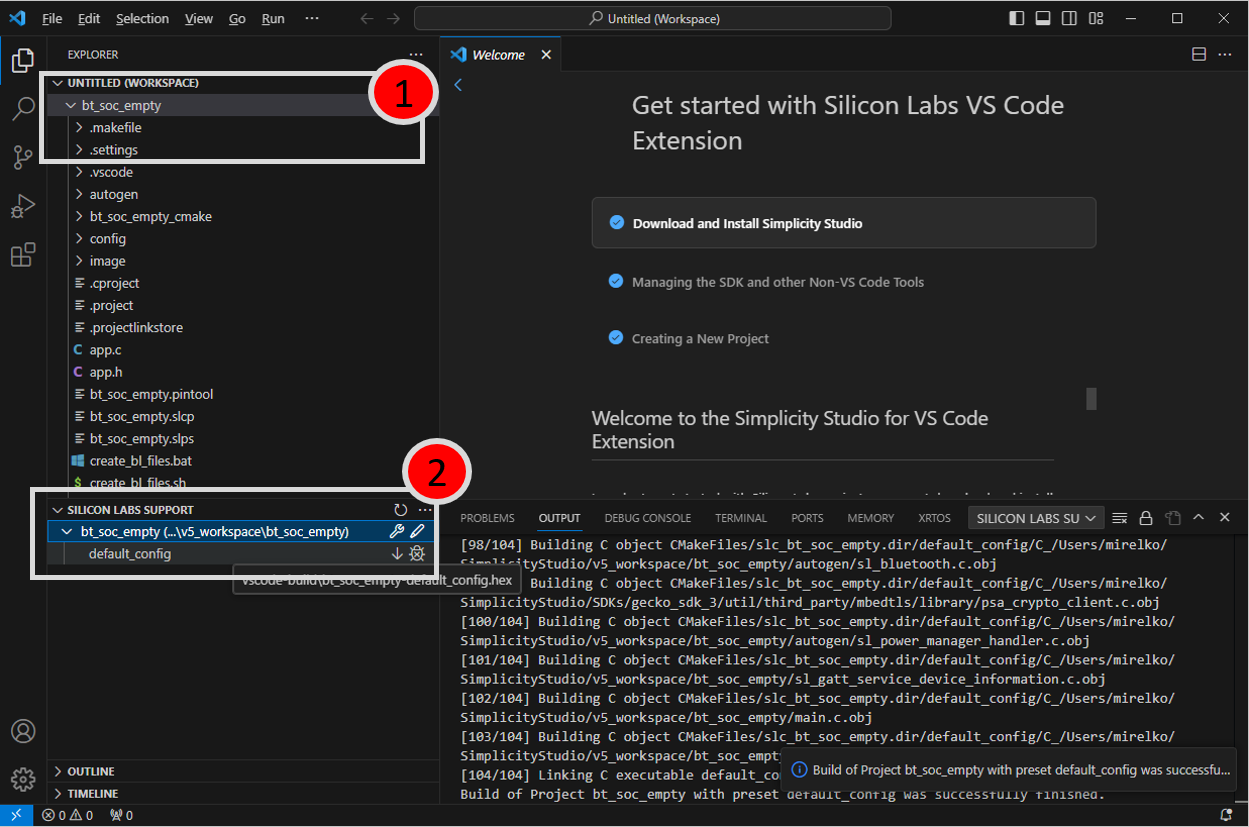This screenshot has width=1249, height=827.
Task: Open the Selection menu
Action: coord(142,19)
